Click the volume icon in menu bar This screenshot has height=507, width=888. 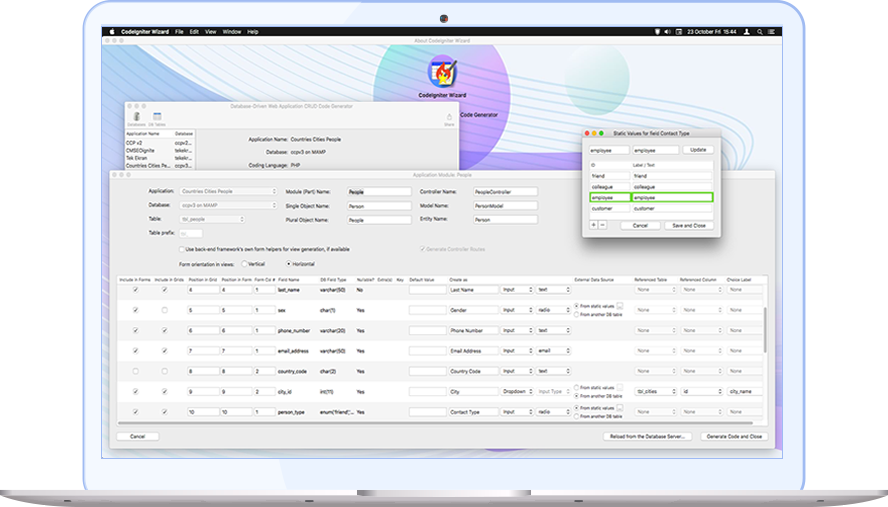668,32
